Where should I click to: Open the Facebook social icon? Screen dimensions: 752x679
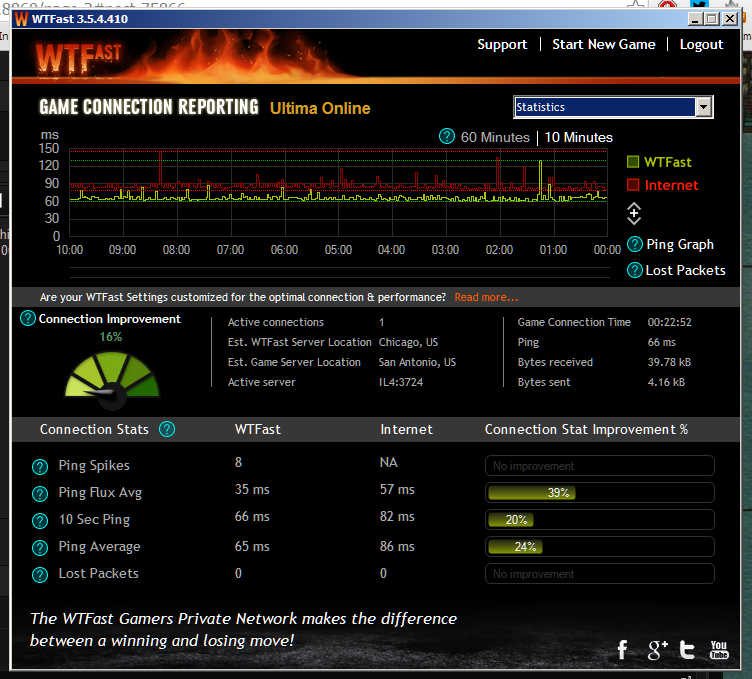623,650
